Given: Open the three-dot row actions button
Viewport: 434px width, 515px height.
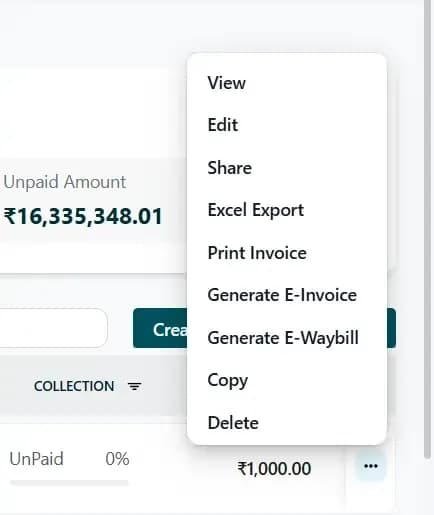Looking at the screenshot, I should coord(371,466).
